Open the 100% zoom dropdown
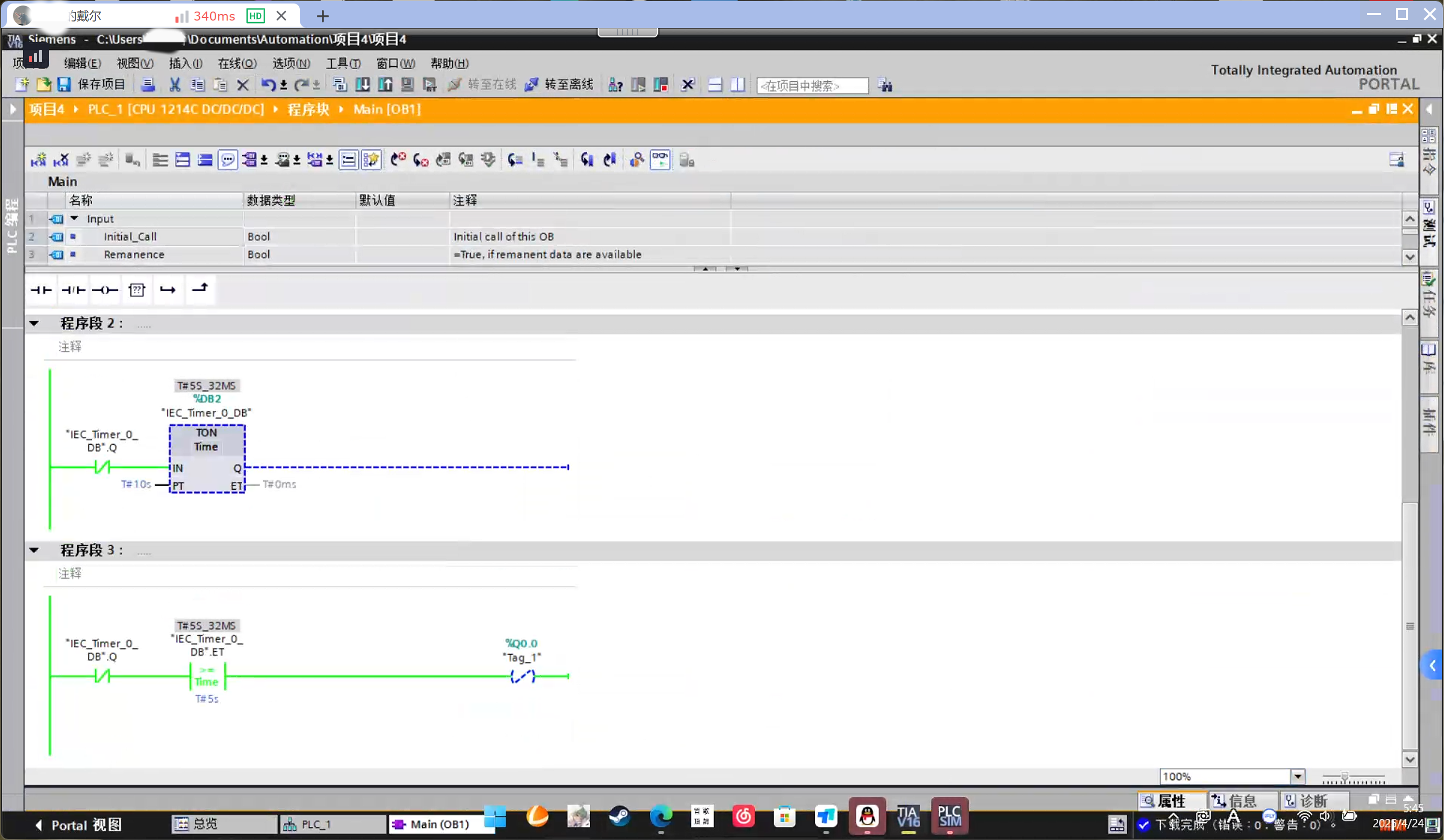The width and height of the screenshot is (1444, 840). click(x=1297, y=776)
